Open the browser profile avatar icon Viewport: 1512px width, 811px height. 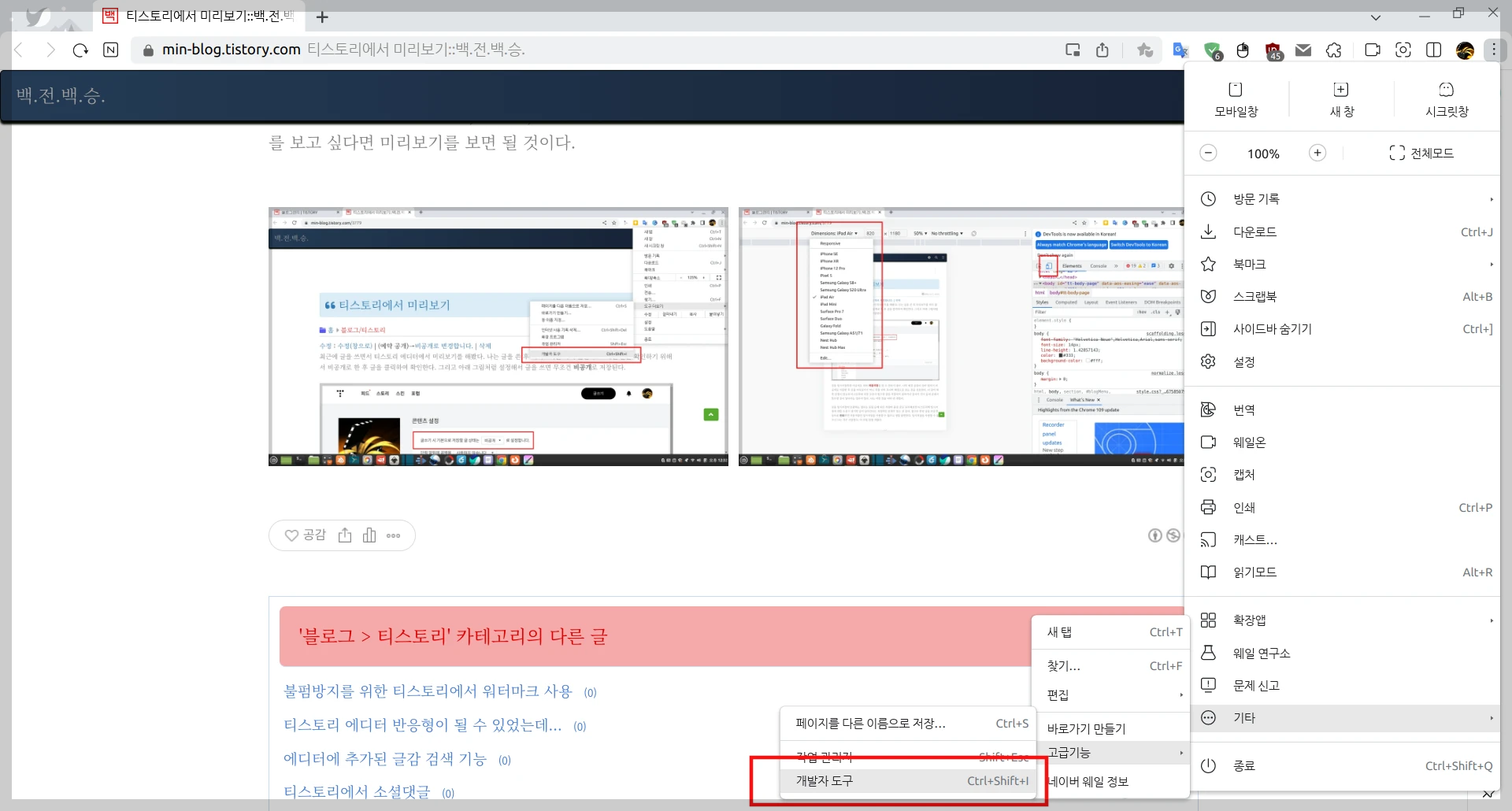coord(1464,50)
